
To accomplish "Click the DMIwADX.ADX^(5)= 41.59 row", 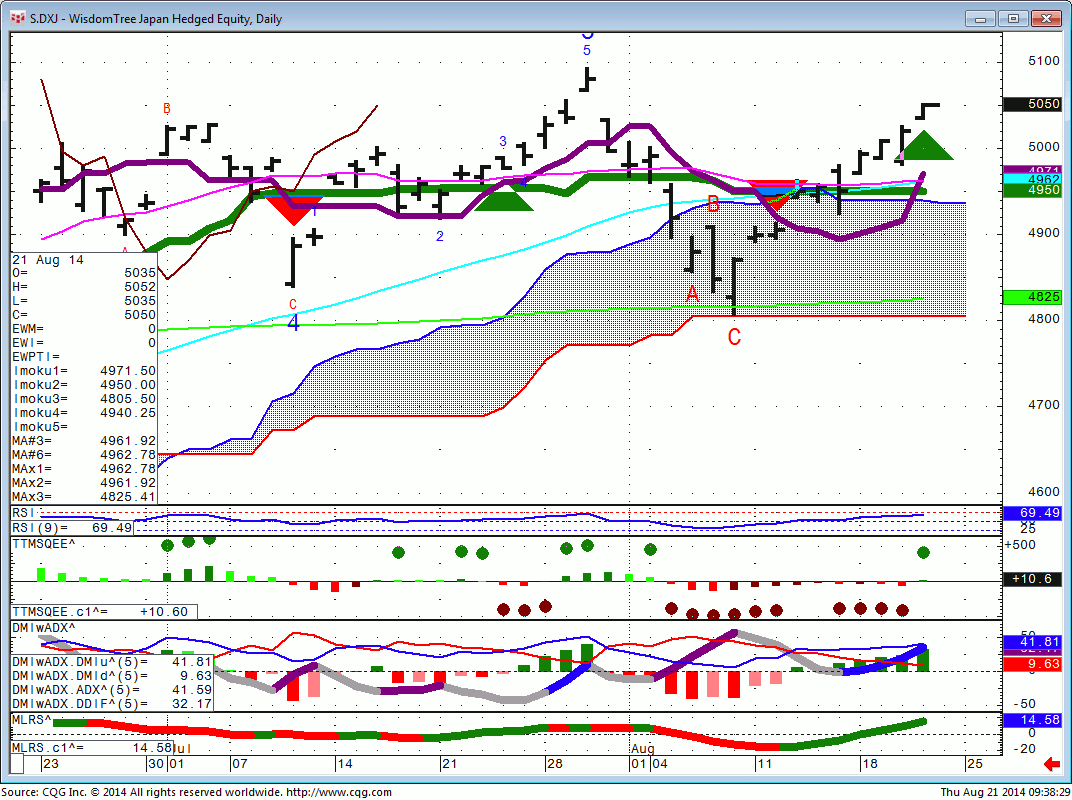I will coord(112,690).
